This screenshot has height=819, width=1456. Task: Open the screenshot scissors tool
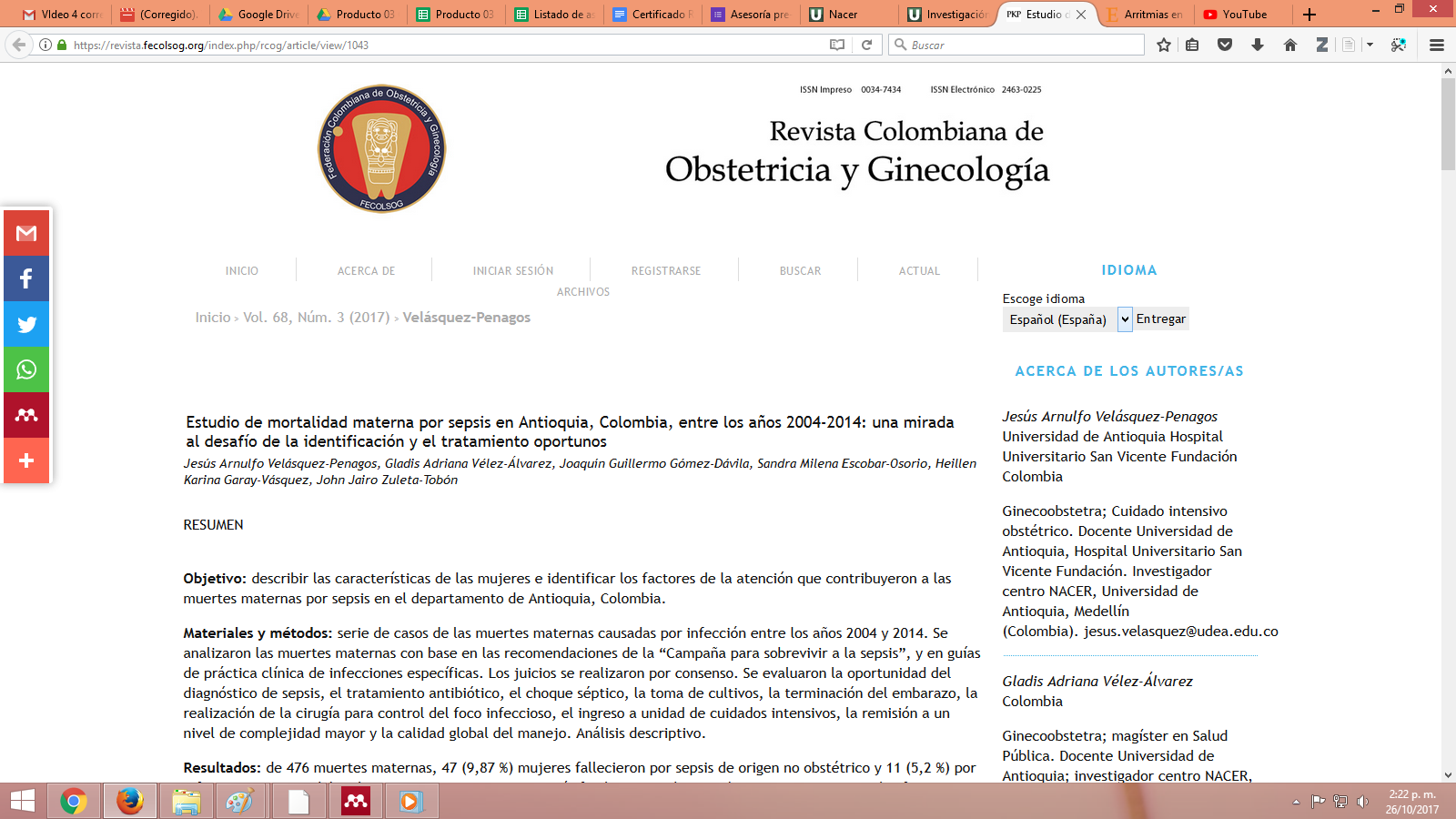click(1399, 45)
